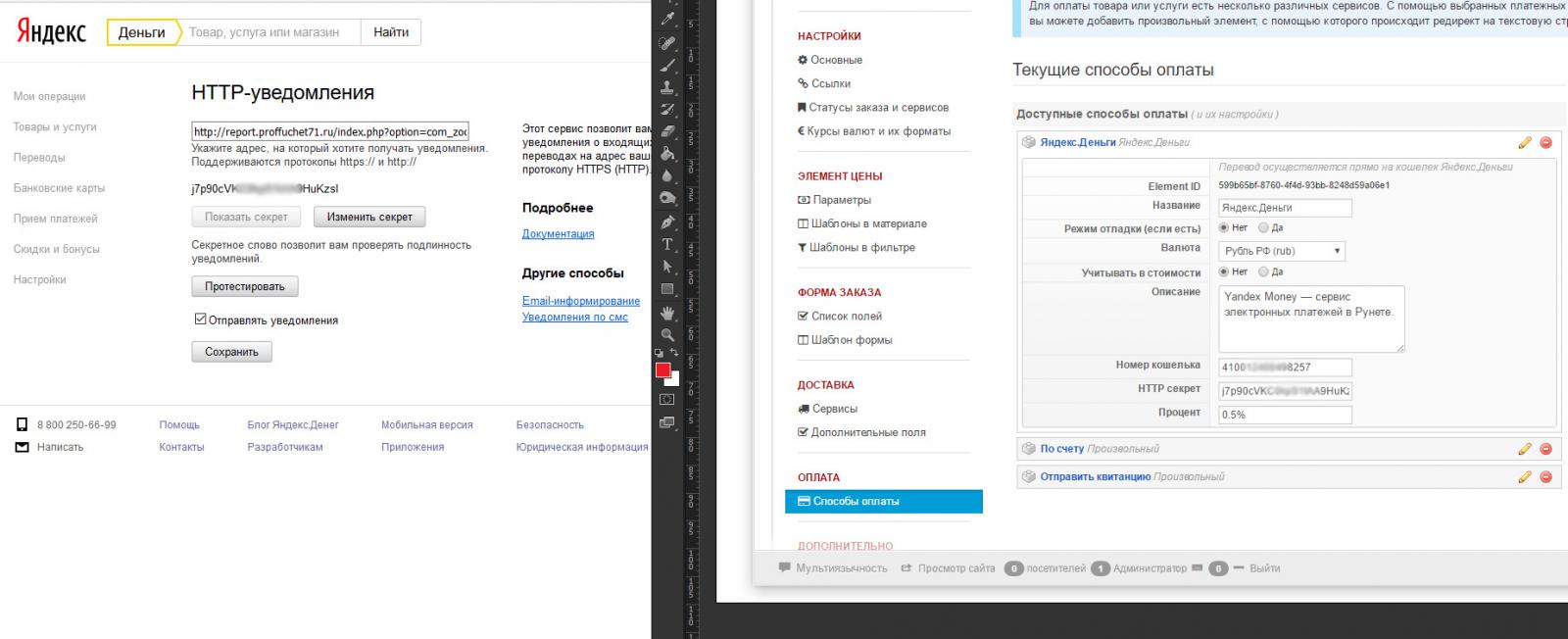Select the Zoom magnifier tool
Viewport: 1568px width, 639px height.
pyautogui.click(x=667, y=335)
